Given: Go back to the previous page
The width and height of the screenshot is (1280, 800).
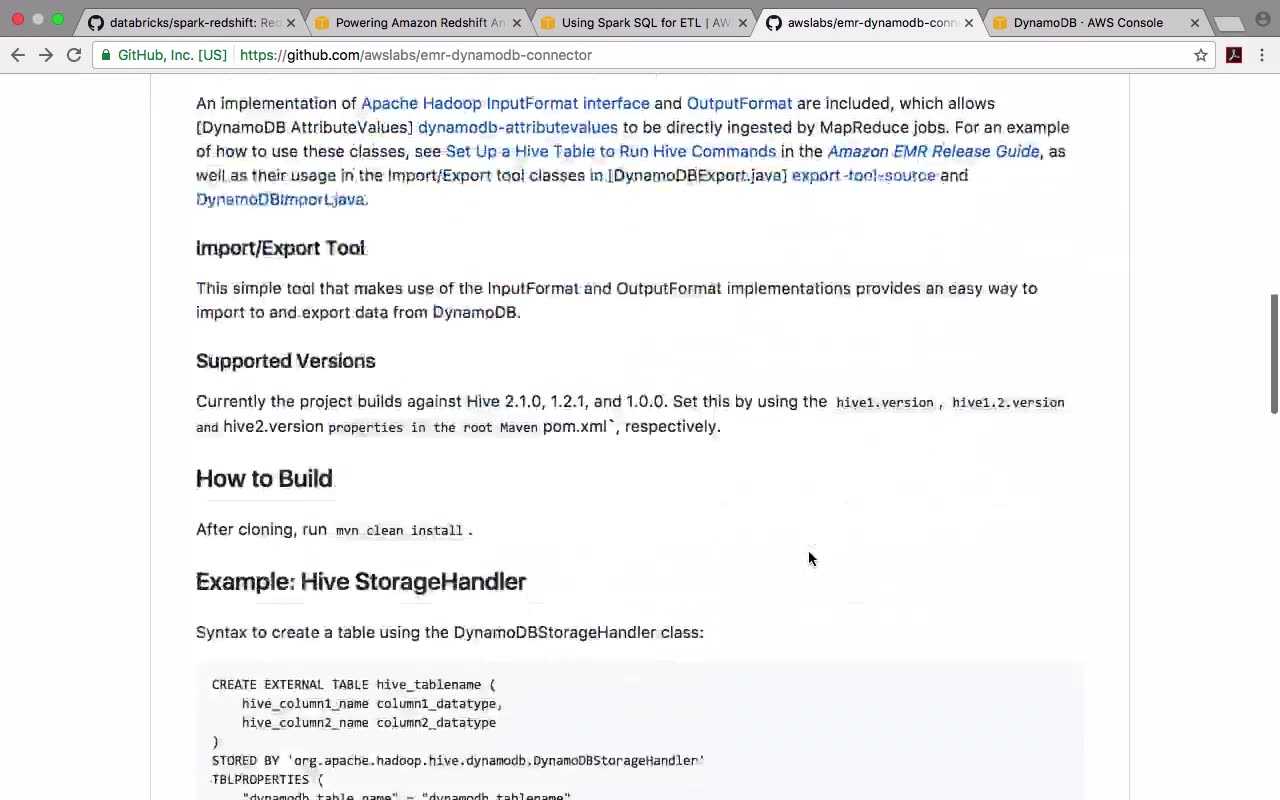Looking at the screenshot, I should pyautogui.click(x=18, y=55).
